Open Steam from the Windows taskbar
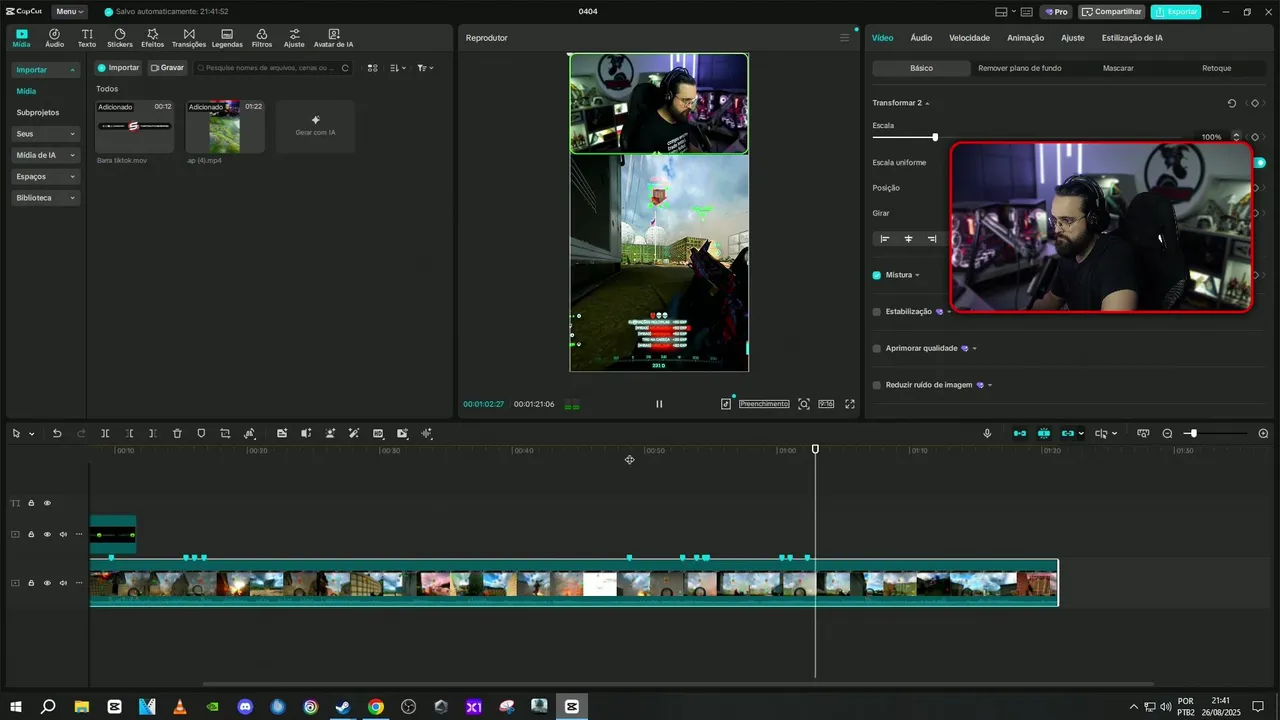1280x720 pixels. coord(343,706)
